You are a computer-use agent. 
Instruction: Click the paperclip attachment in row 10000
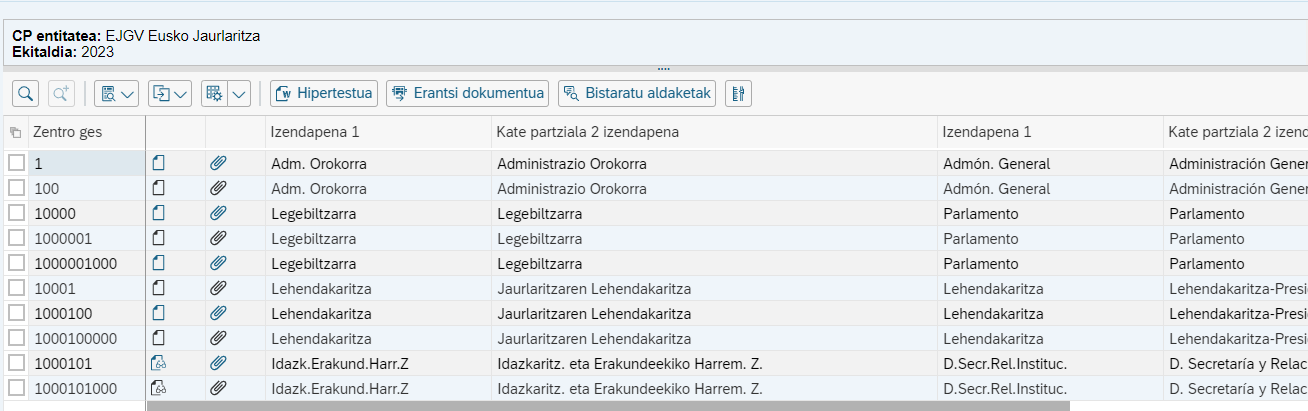pyautogui.click(x=219, y=213)
